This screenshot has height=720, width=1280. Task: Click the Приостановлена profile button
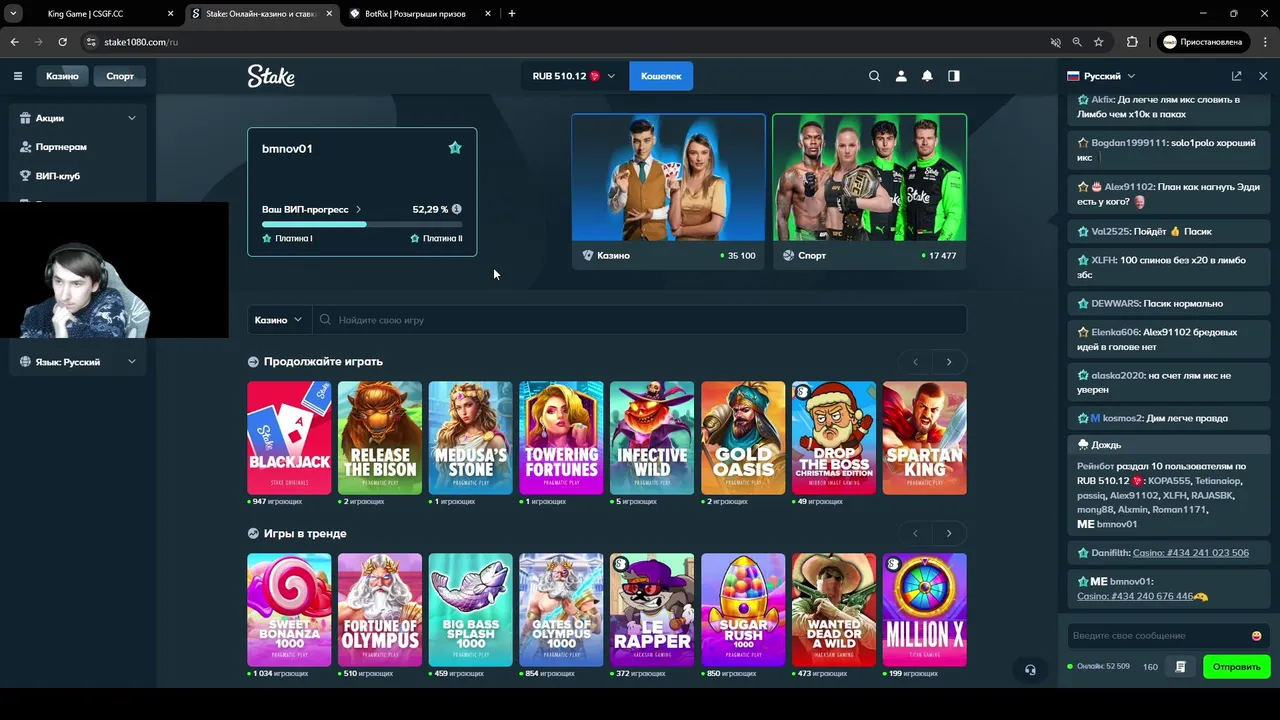[x=1203, y=42]
